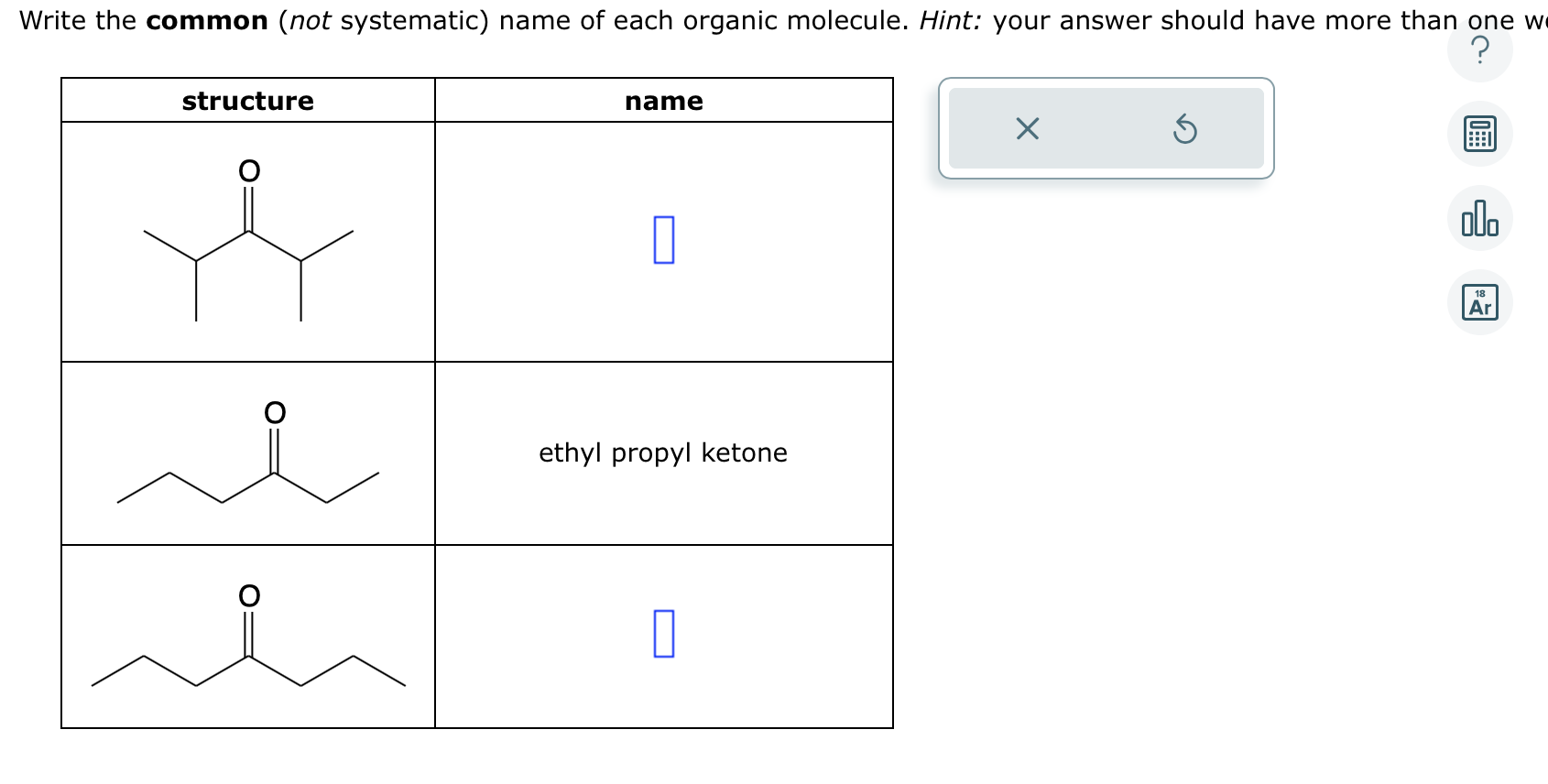Click the name column header
Image resolution: width=1548 pixels, height=784 pixels.
[x=663, y=101]
